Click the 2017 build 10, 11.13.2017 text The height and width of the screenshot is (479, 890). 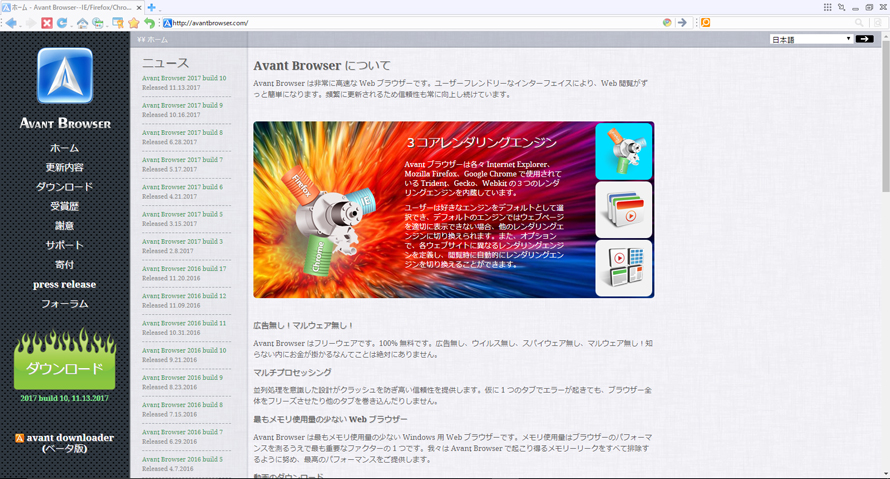64,398
